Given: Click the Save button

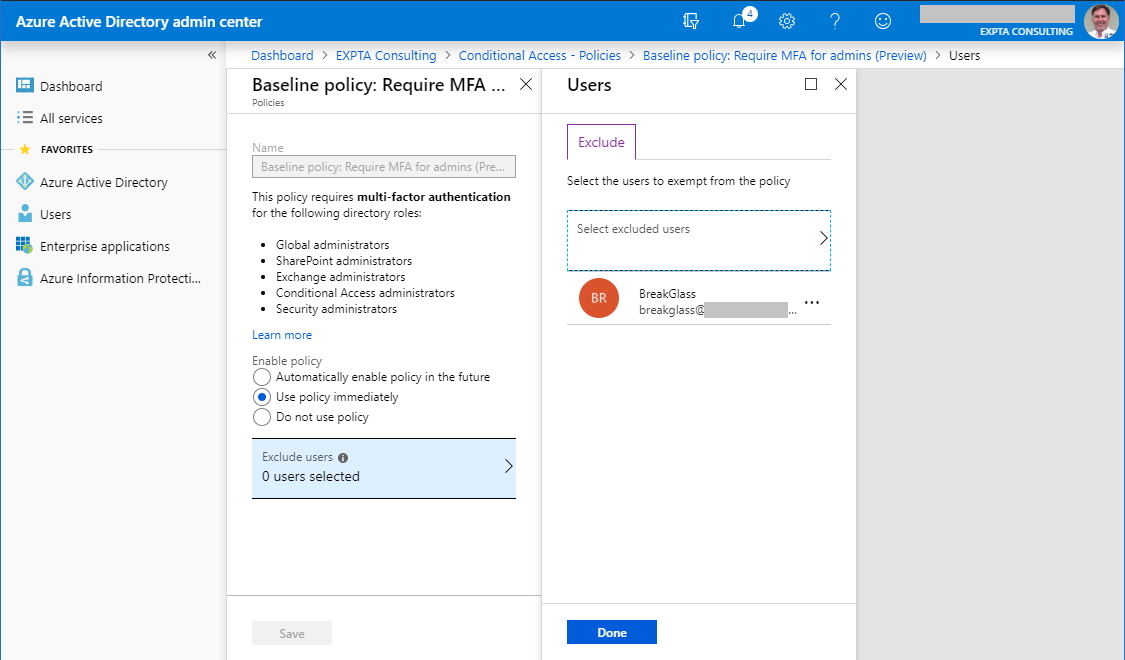Looking at the screenshot, I should [292, 633].
